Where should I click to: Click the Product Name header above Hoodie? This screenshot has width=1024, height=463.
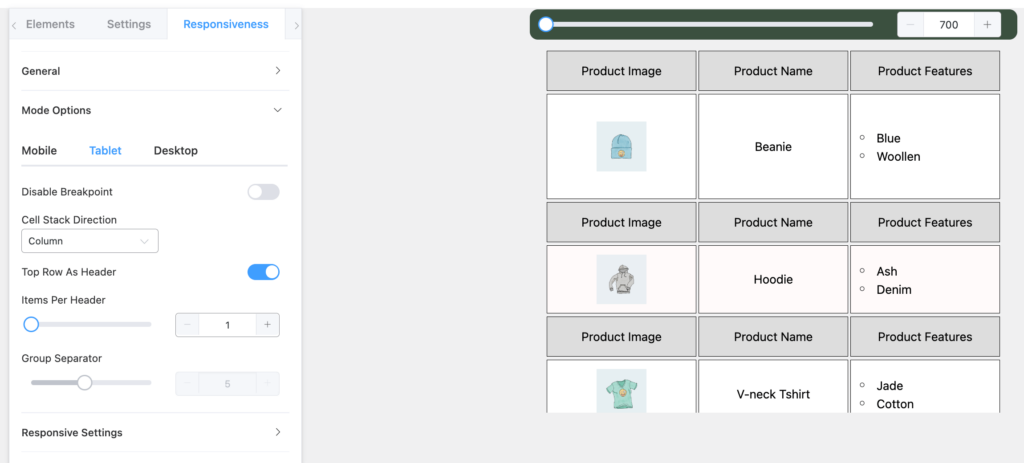tap(773, 222)
